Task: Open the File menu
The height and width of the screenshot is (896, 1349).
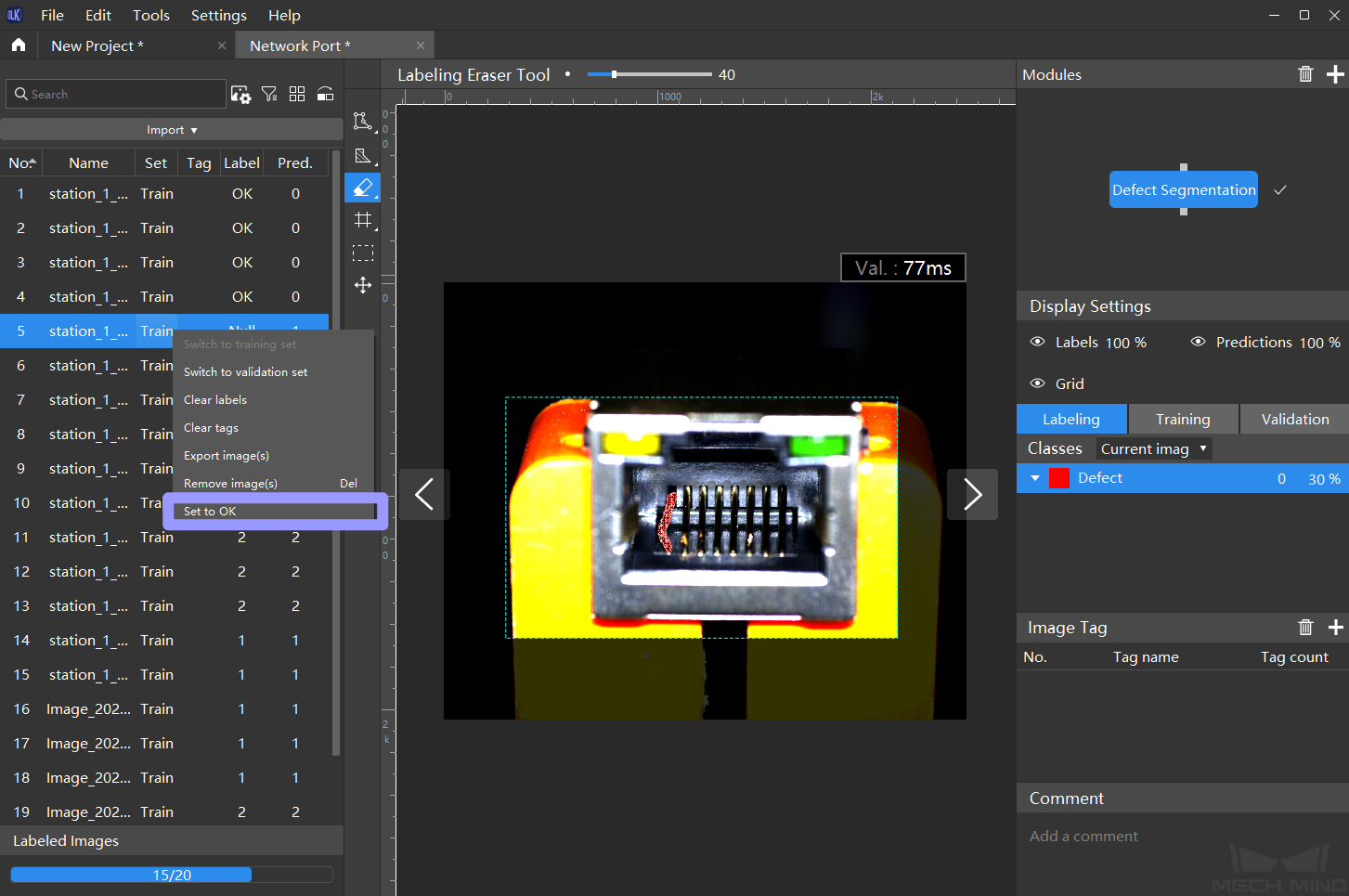Action: pyautogui.click(x=53, y=15)
